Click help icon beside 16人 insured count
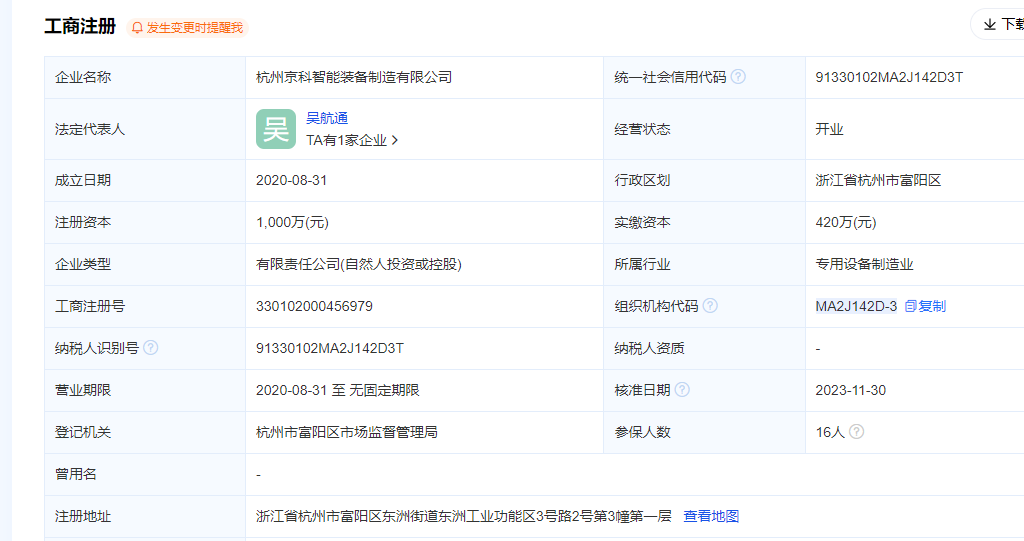This screenshot has width=1024, height=541. point(856,432)
